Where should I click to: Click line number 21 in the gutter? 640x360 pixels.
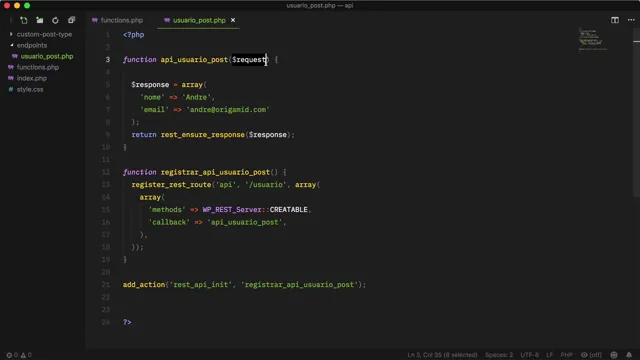coord(106,284)
